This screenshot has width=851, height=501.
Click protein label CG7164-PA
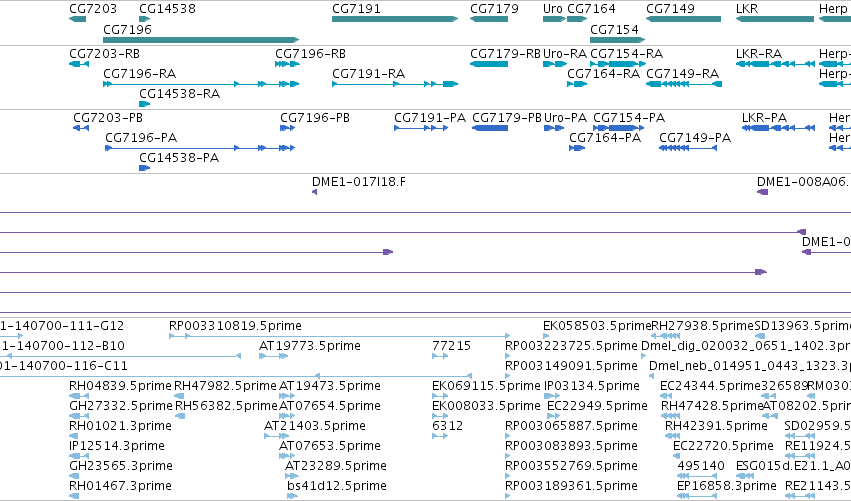pos(605,138)
